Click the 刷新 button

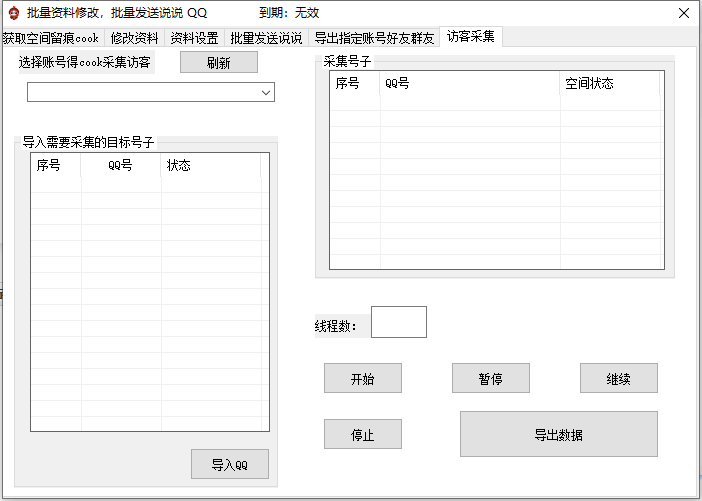tap(219, 62)
